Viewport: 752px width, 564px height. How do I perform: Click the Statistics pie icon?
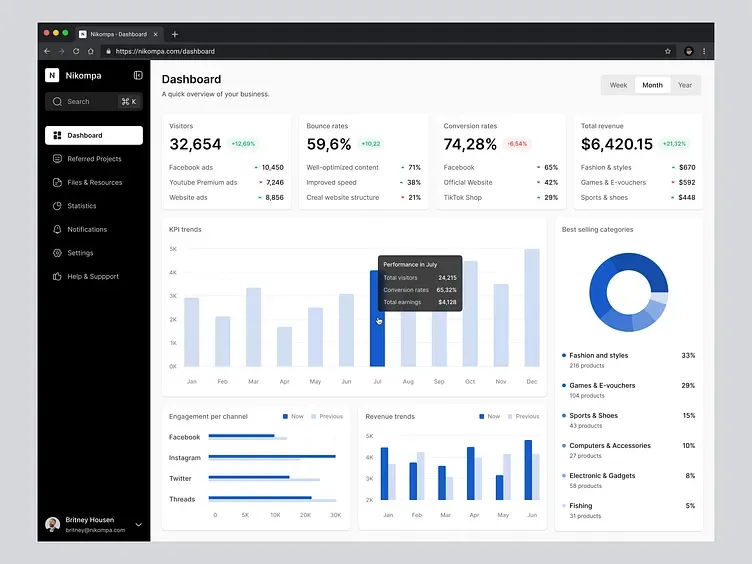click(57, 206)
